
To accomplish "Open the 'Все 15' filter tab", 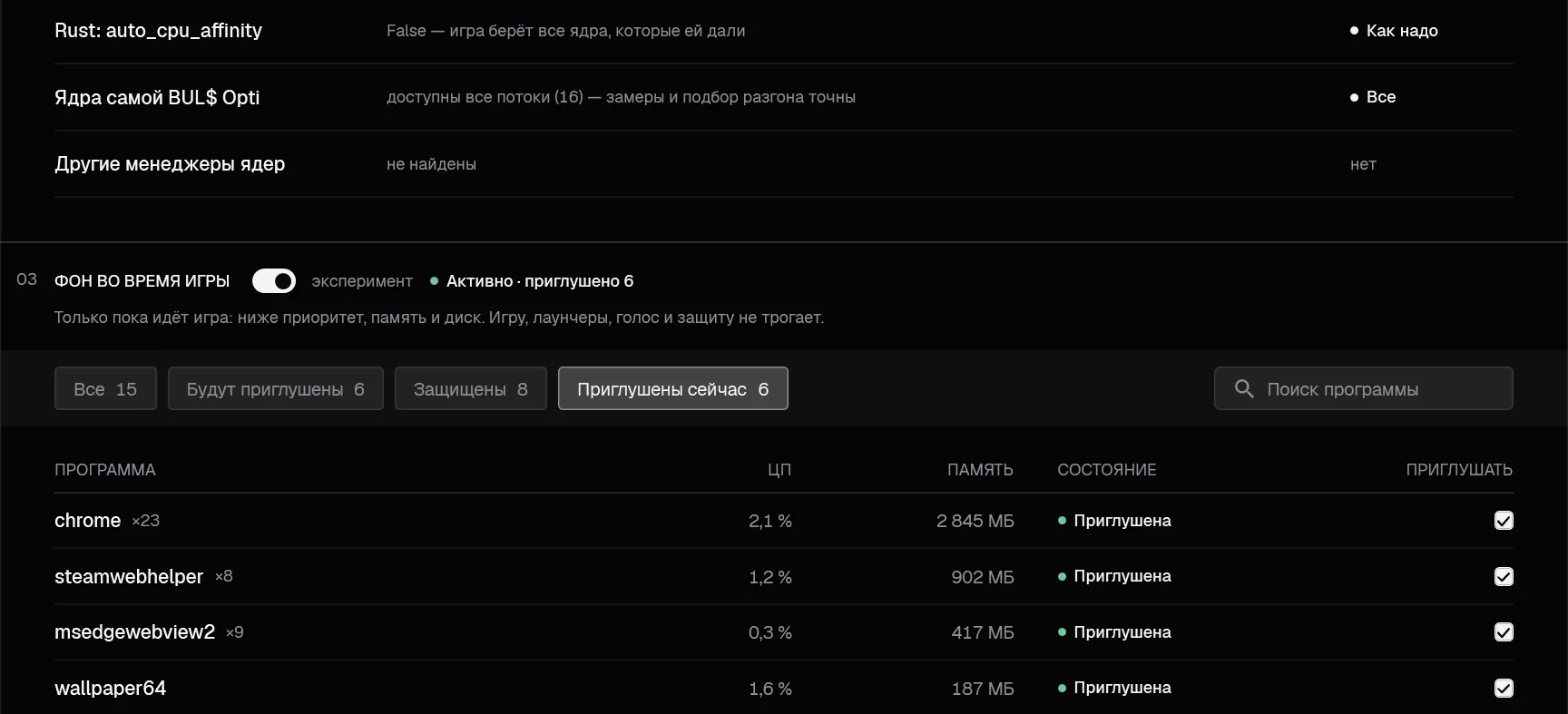I will pyautogui.click(x=105, y=388).
